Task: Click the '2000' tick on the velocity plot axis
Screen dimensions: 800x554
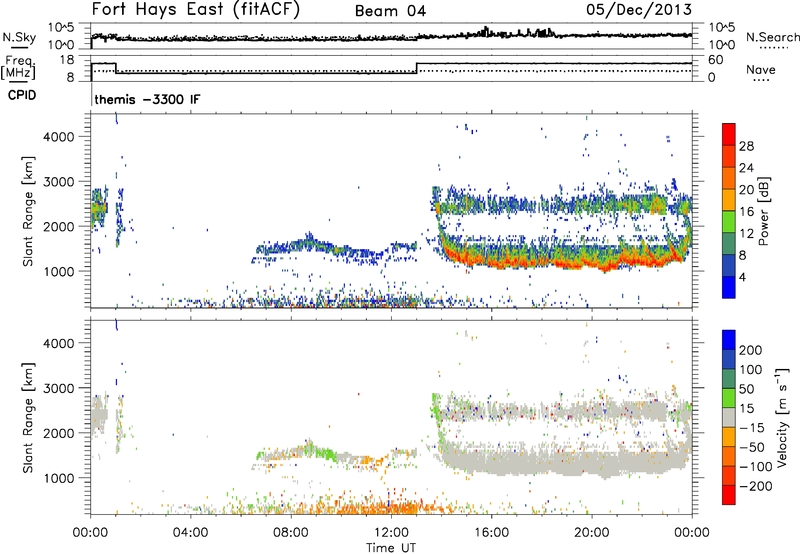Action: tap(58, 433)
